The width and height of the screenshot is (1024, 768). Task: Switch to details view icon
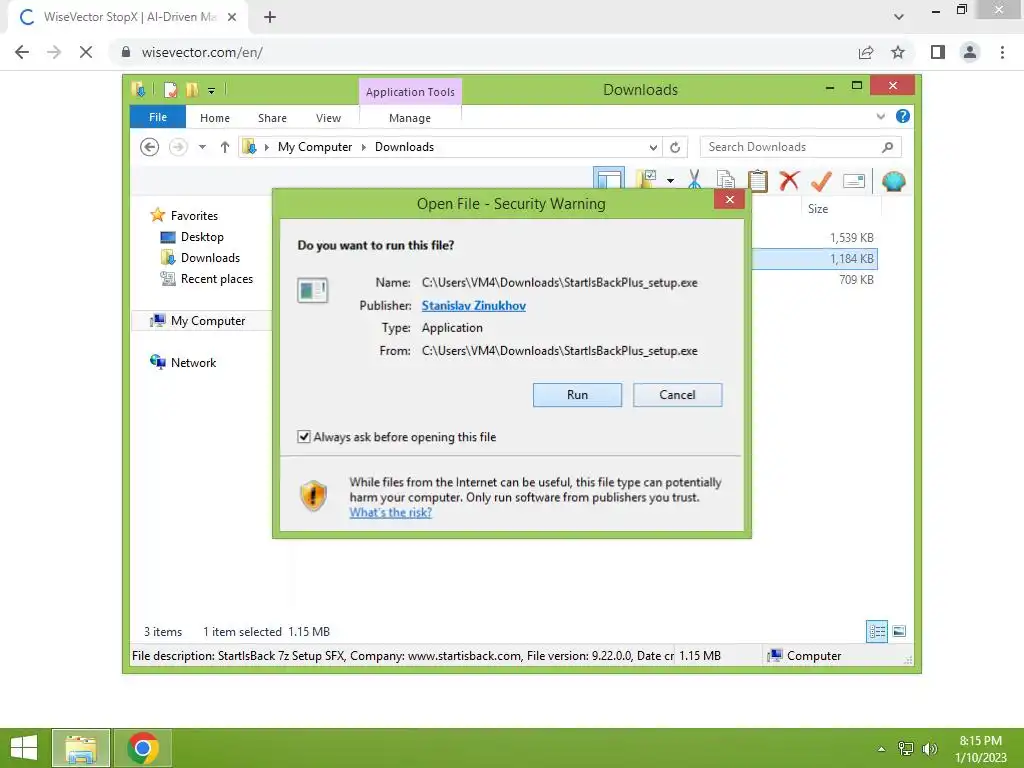pos(877,631)
